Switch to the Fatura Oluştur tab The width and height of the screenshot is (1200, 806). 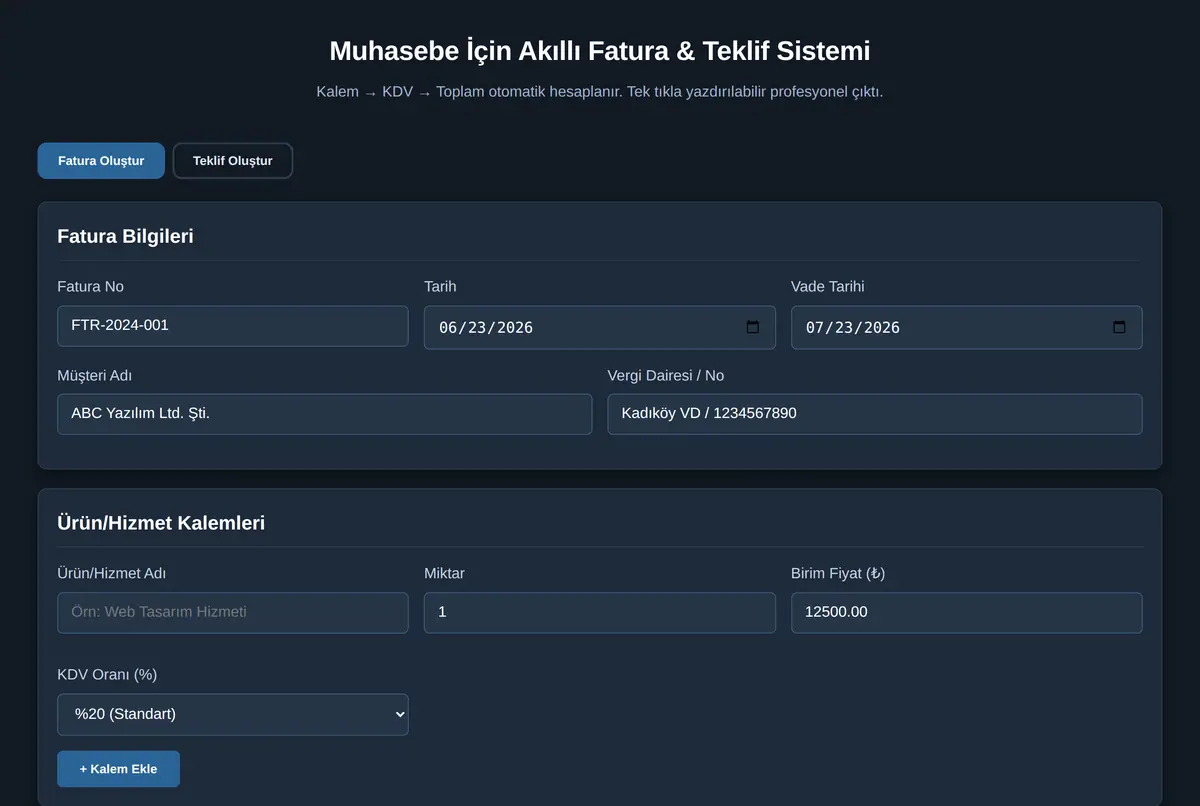[x=101, y=161]
